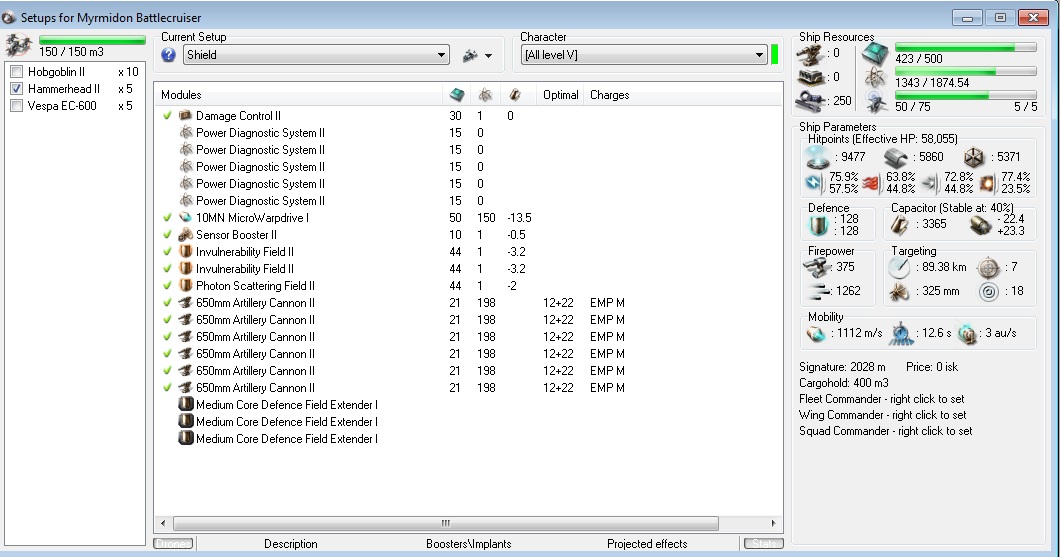The width and height of the screenshot is (1060, 557).
Task: Click the Sensor Booster II module icon
Action: tap(185, 235)
